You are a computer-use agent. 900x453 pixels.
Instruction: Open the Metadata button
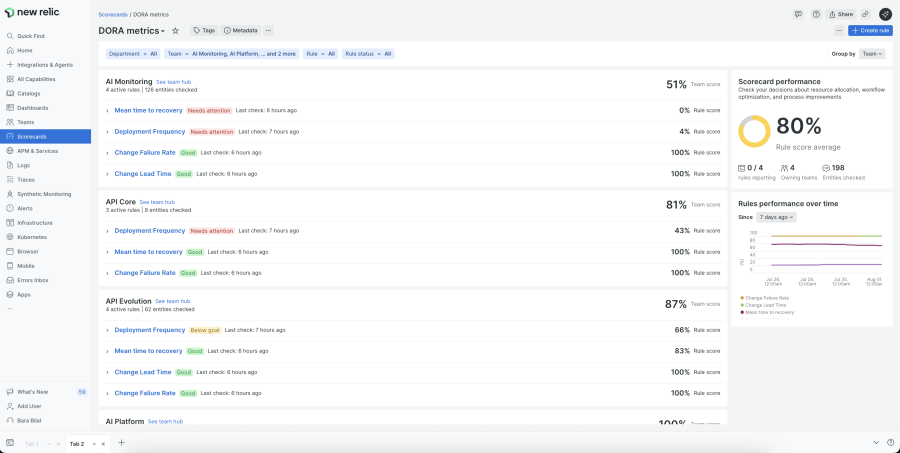coord(240,30)
